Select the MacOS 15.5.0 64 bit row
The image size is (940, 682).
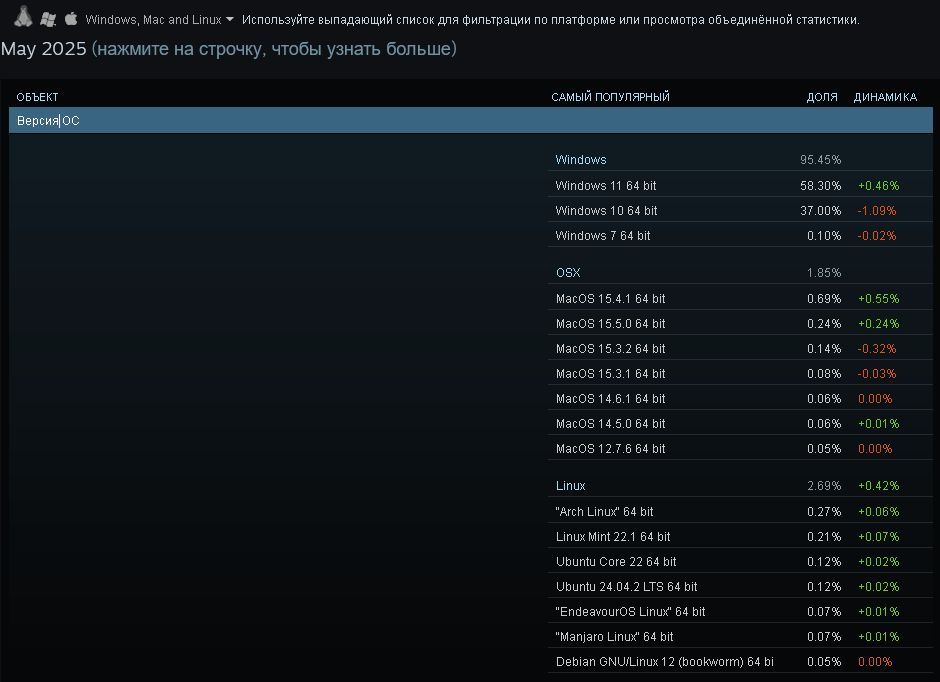tap(740, 323)
